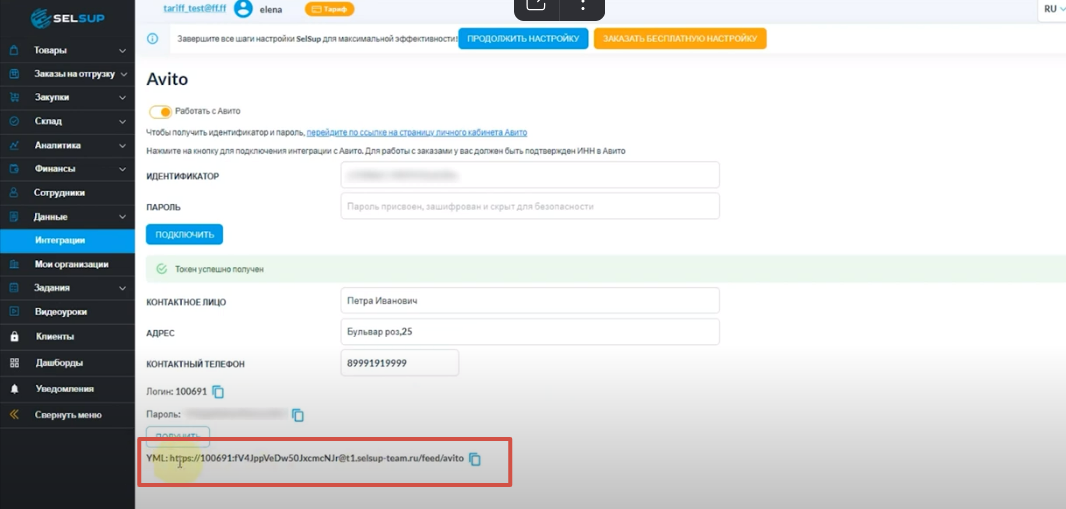Click the Свернуть меню double-arrow icon
1066x509 pixels.
click(x=14, y=415)
